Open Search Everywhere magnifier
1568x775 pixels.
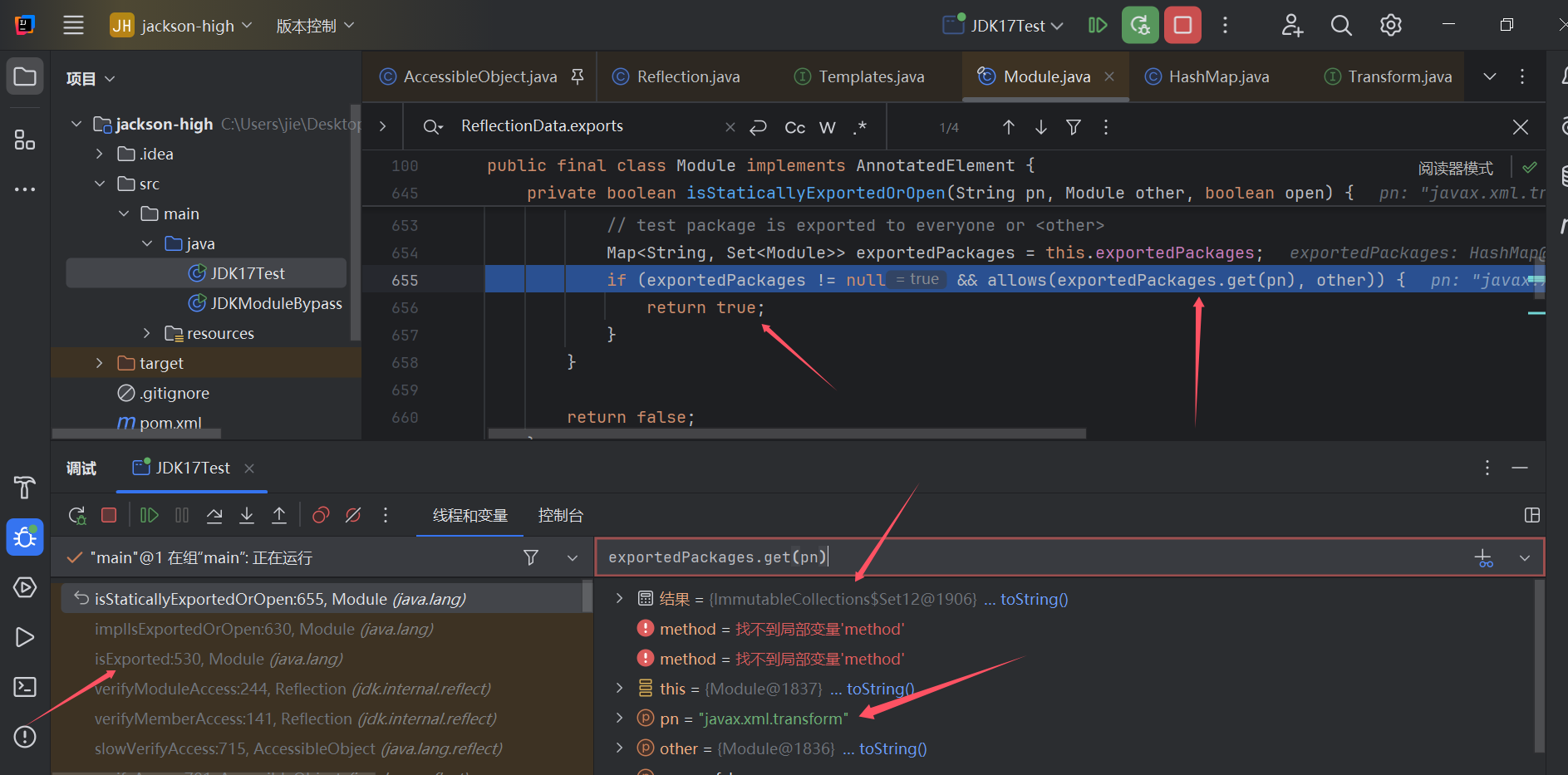point(1341,25)
